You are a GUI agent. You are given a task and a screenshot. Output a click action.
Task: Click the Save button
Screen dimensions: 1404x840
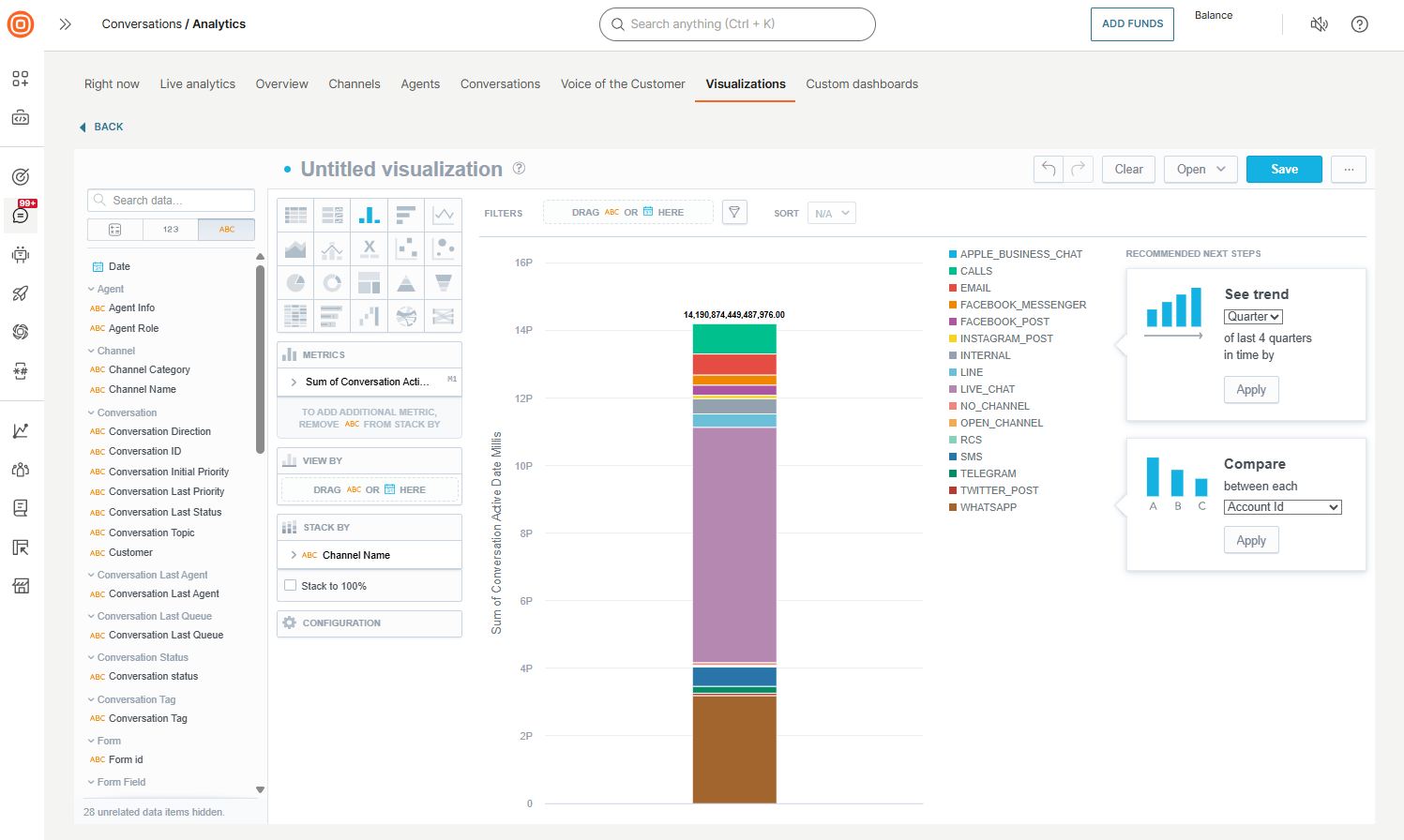coord(1284,169)
